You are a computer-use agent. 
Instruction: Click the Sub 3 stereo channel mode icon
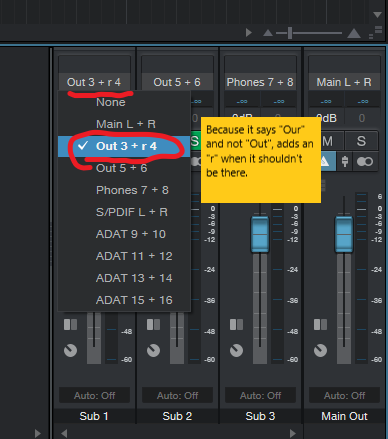point(236,324)
